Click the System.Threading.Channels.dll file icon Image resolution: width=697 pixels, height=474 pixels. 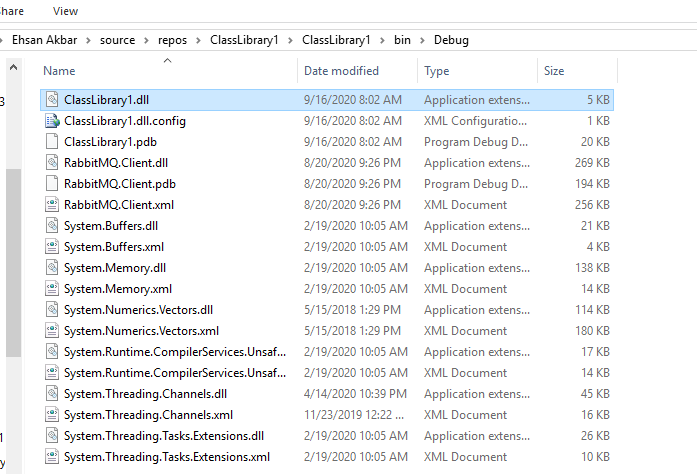tap(52, 394)
